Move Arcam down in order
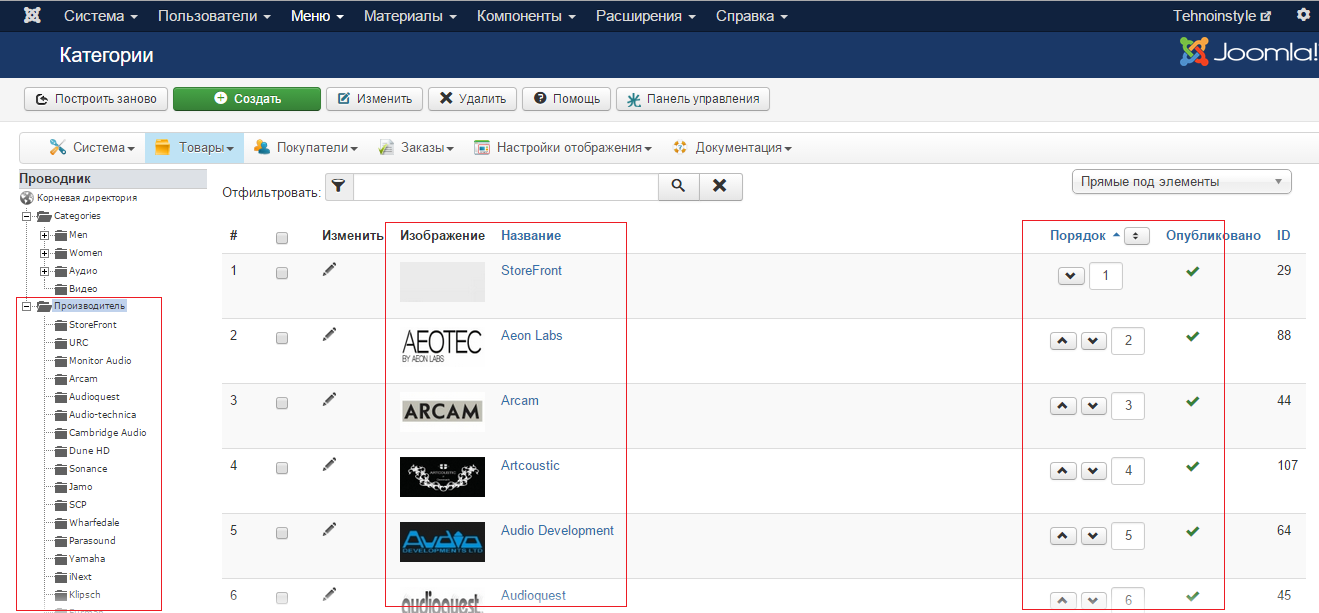Screen dimensions: 1319x613 click(1094, 406)
